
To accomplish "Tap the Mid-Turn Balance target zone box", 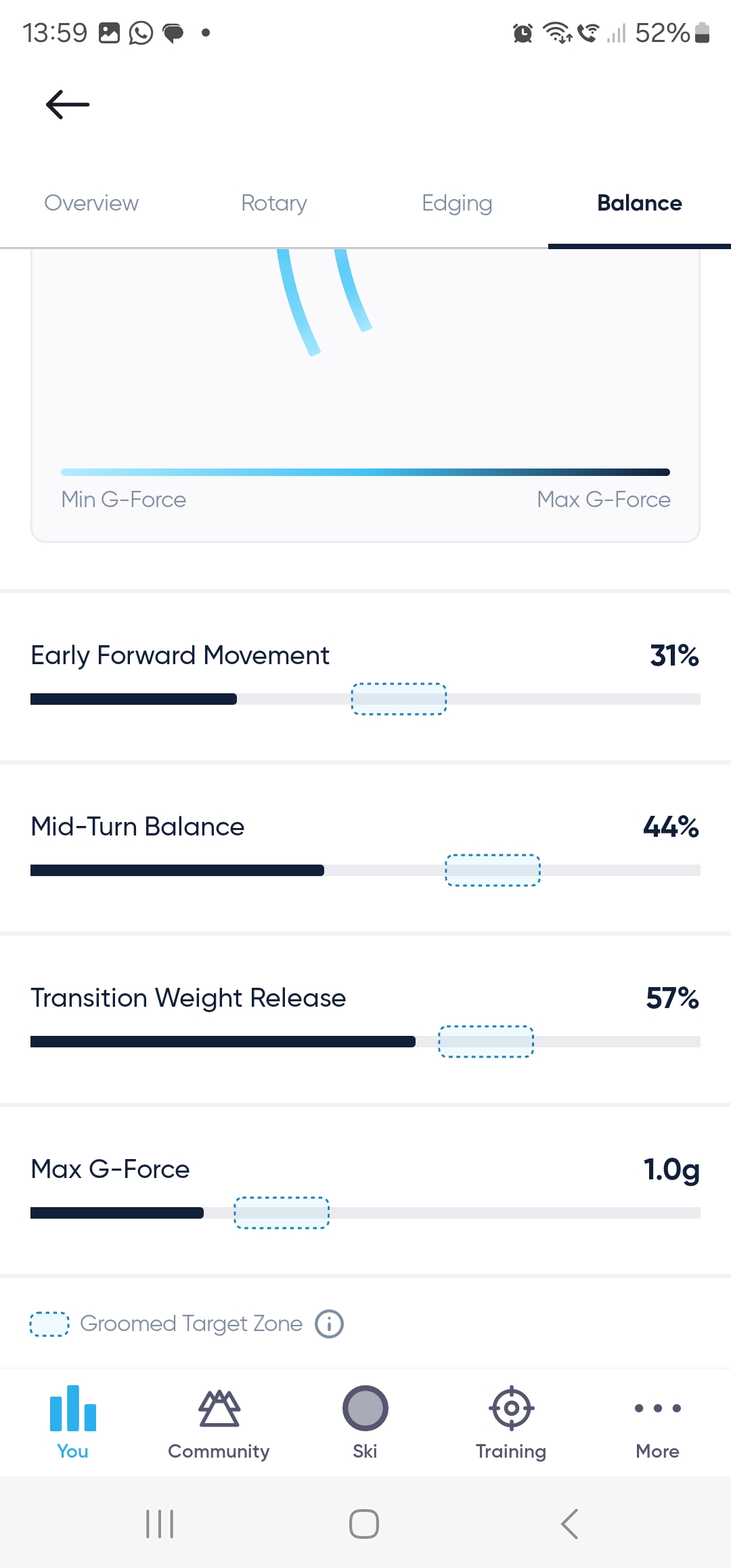I will pos(493,870).
